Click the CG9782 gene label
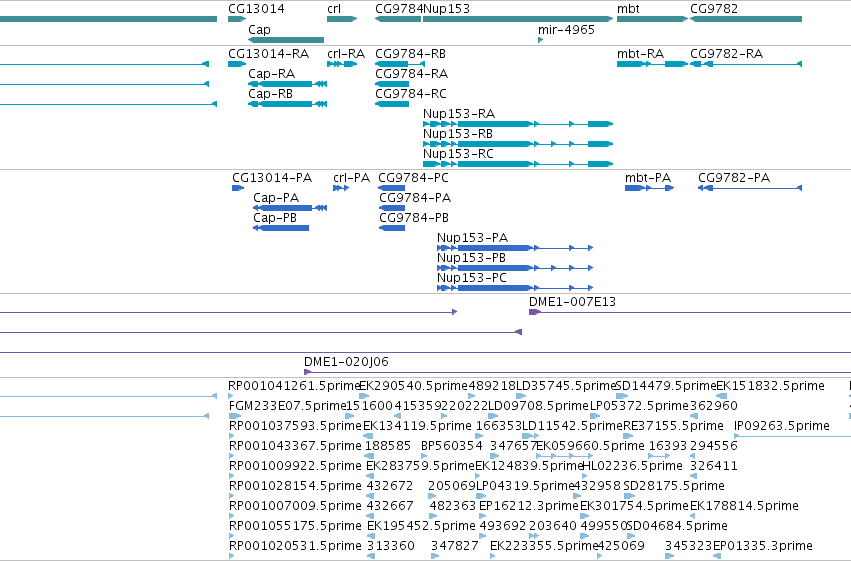 coord(714,9)
